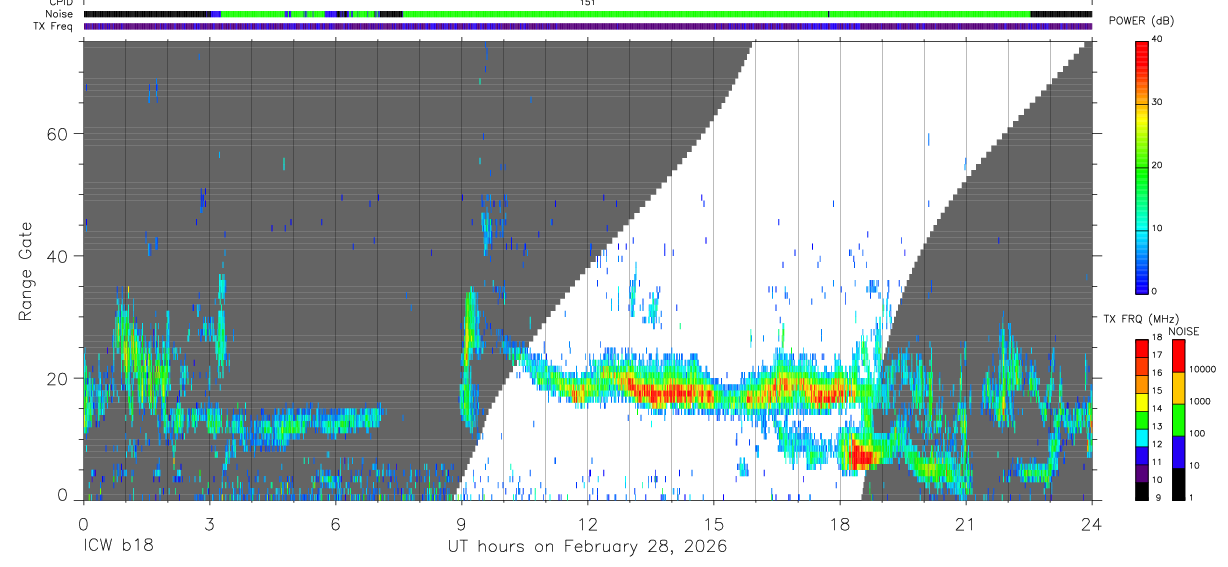Click the 21 tick label on UT hours axis
Screen dimensions: 1228x567
pyautogui.click(x=965, y=523)
